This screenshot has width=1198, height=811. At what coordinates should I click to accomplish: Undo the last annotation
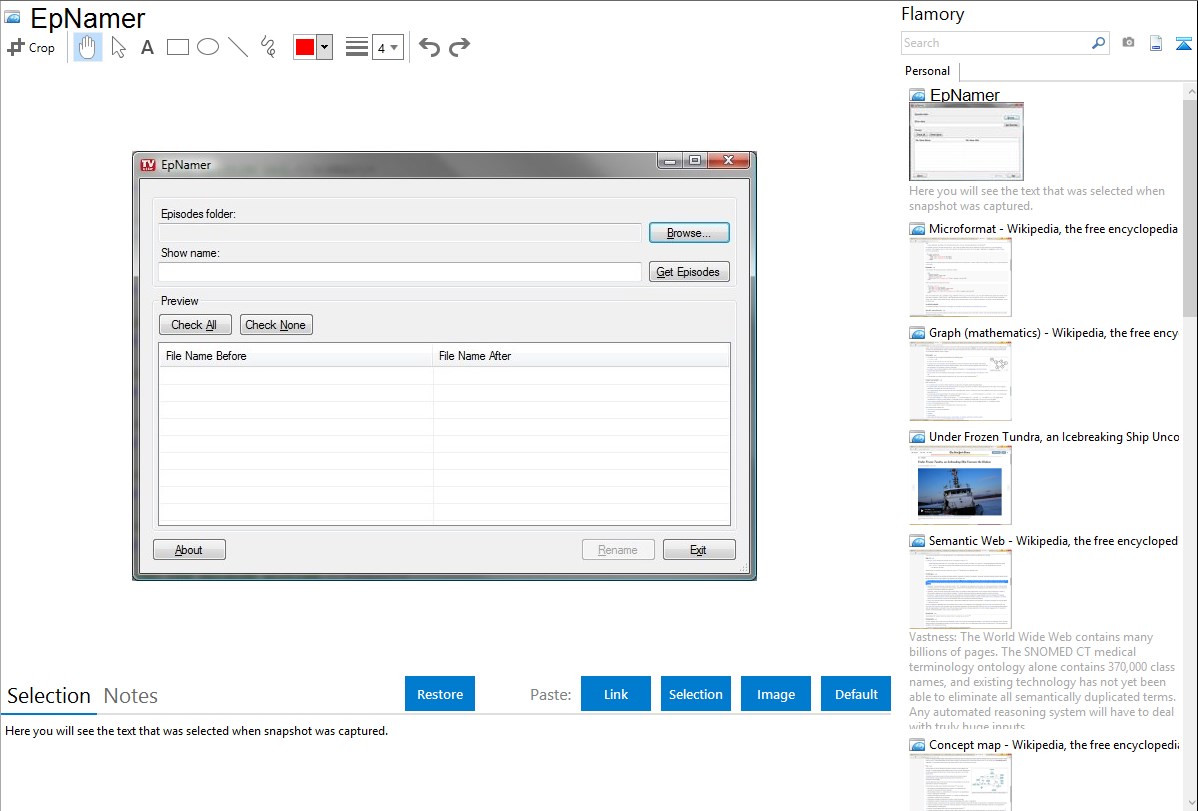coord(429,47)
